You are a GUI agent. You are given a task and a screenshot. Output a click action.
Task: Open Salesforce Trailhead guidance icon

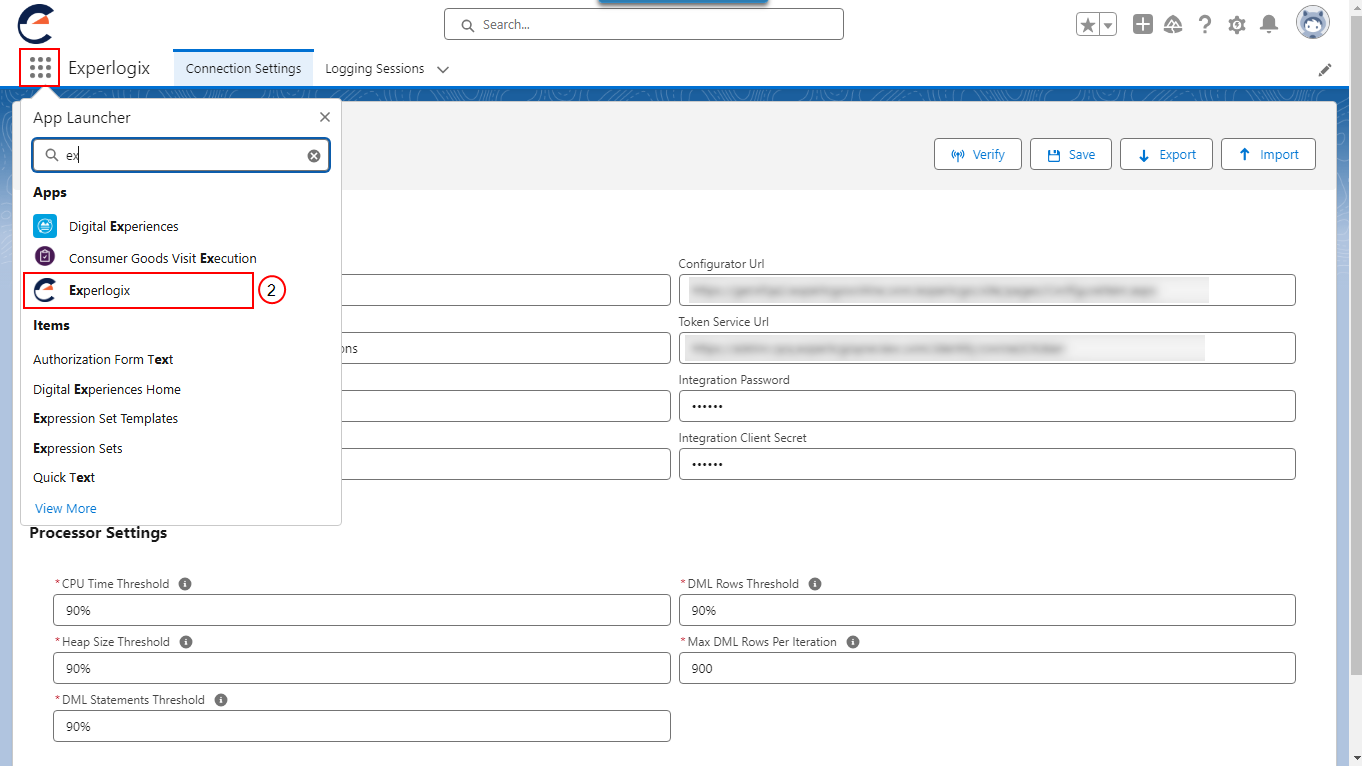(1174, 24)
